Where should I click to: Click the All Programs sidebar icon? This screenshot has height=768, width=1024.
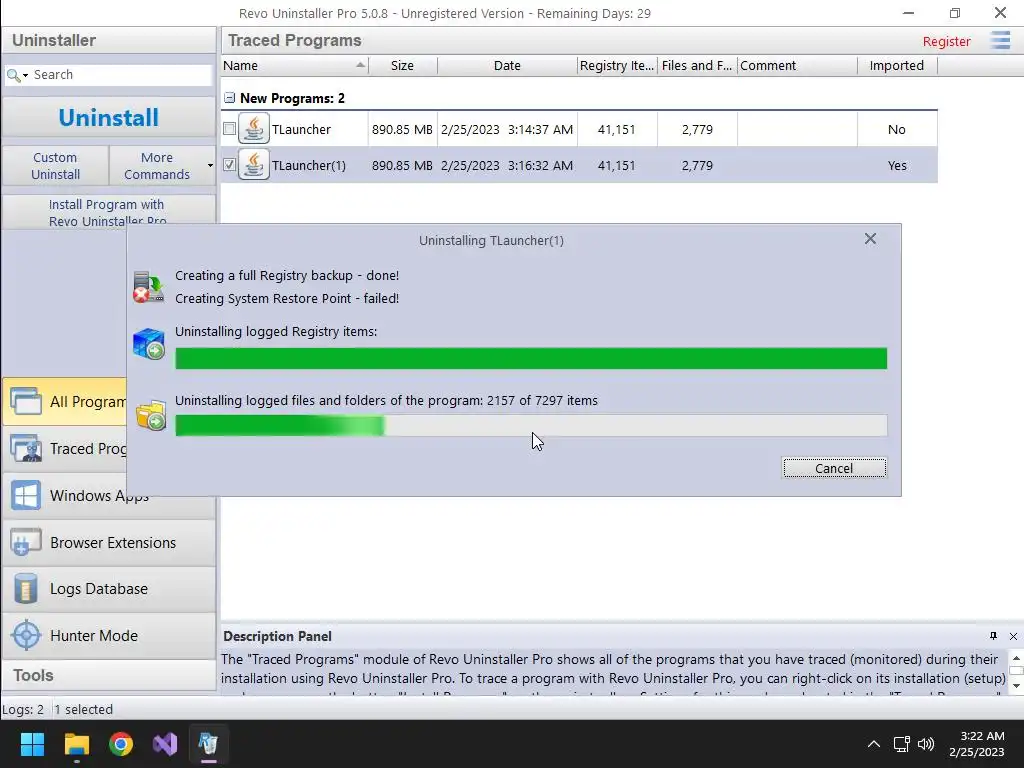click(26, 401)
